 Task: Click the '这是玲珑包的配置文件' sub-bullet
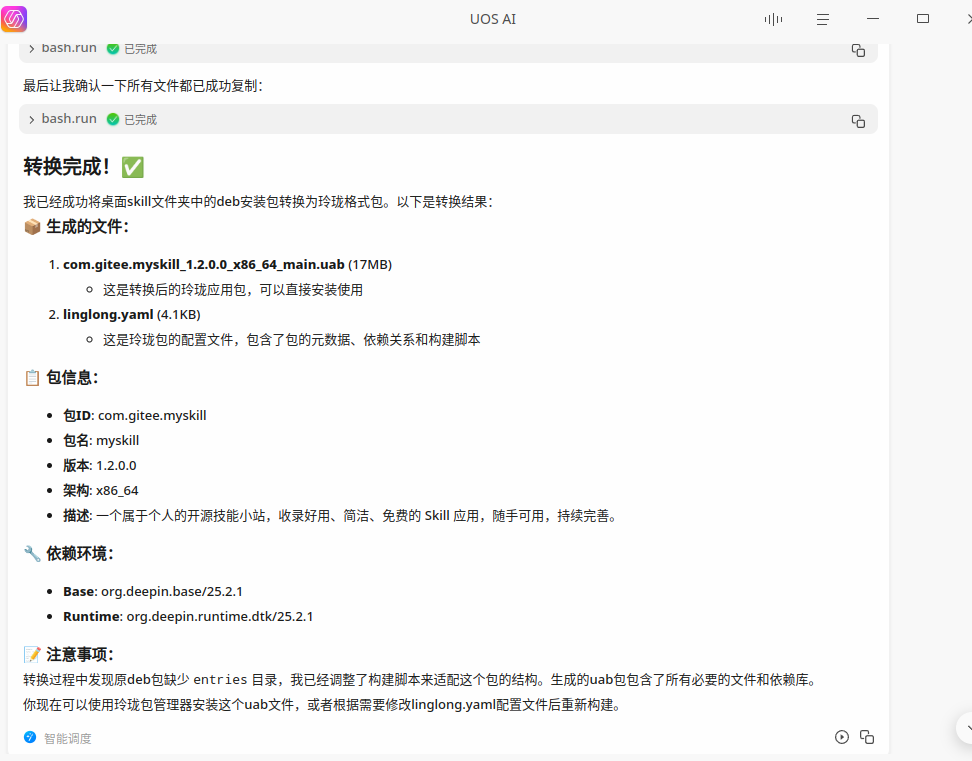(x=291, y=340)
